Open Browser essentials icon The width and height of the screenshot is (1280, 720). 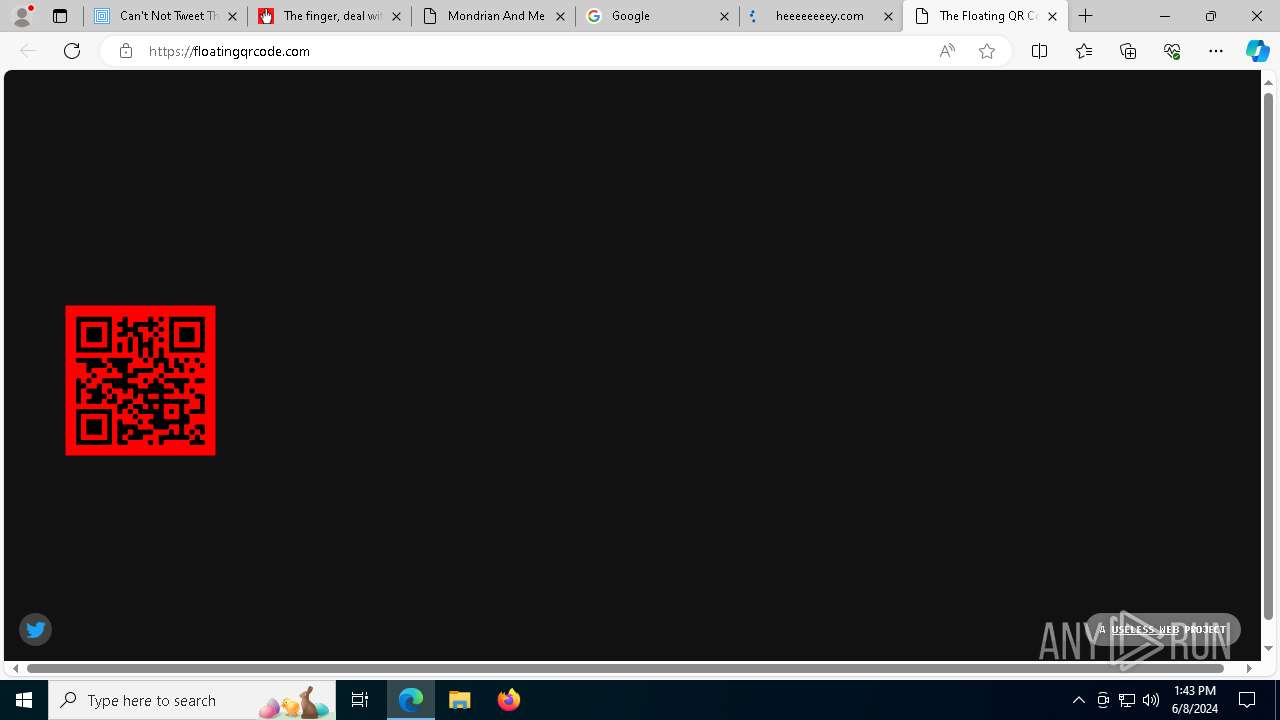click(1172, 51)
